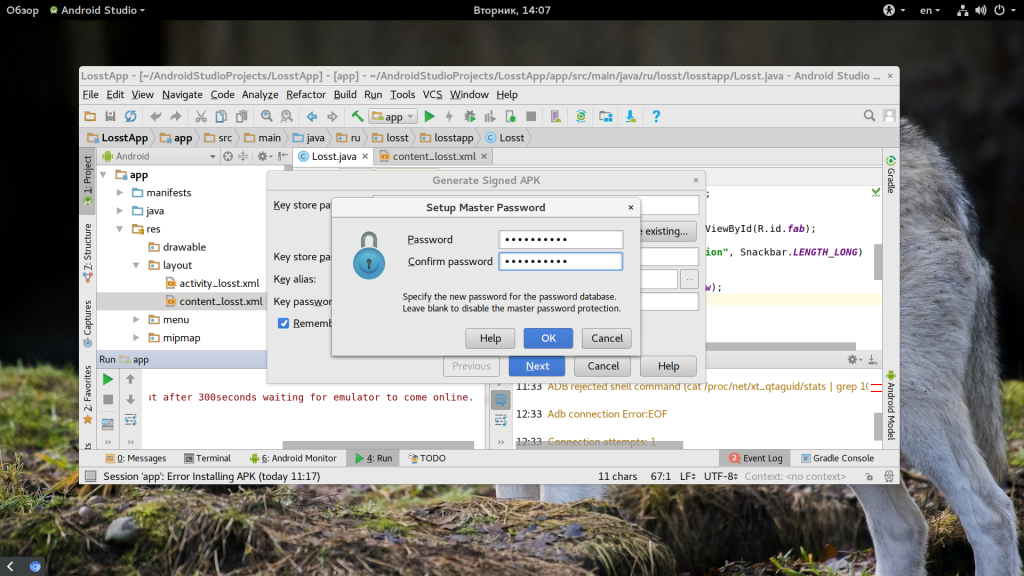Click the Debug bug icon in toolbar
The height and width of the screenshot is (576, 1024).
pyautogui.click(x=469, y=117)
